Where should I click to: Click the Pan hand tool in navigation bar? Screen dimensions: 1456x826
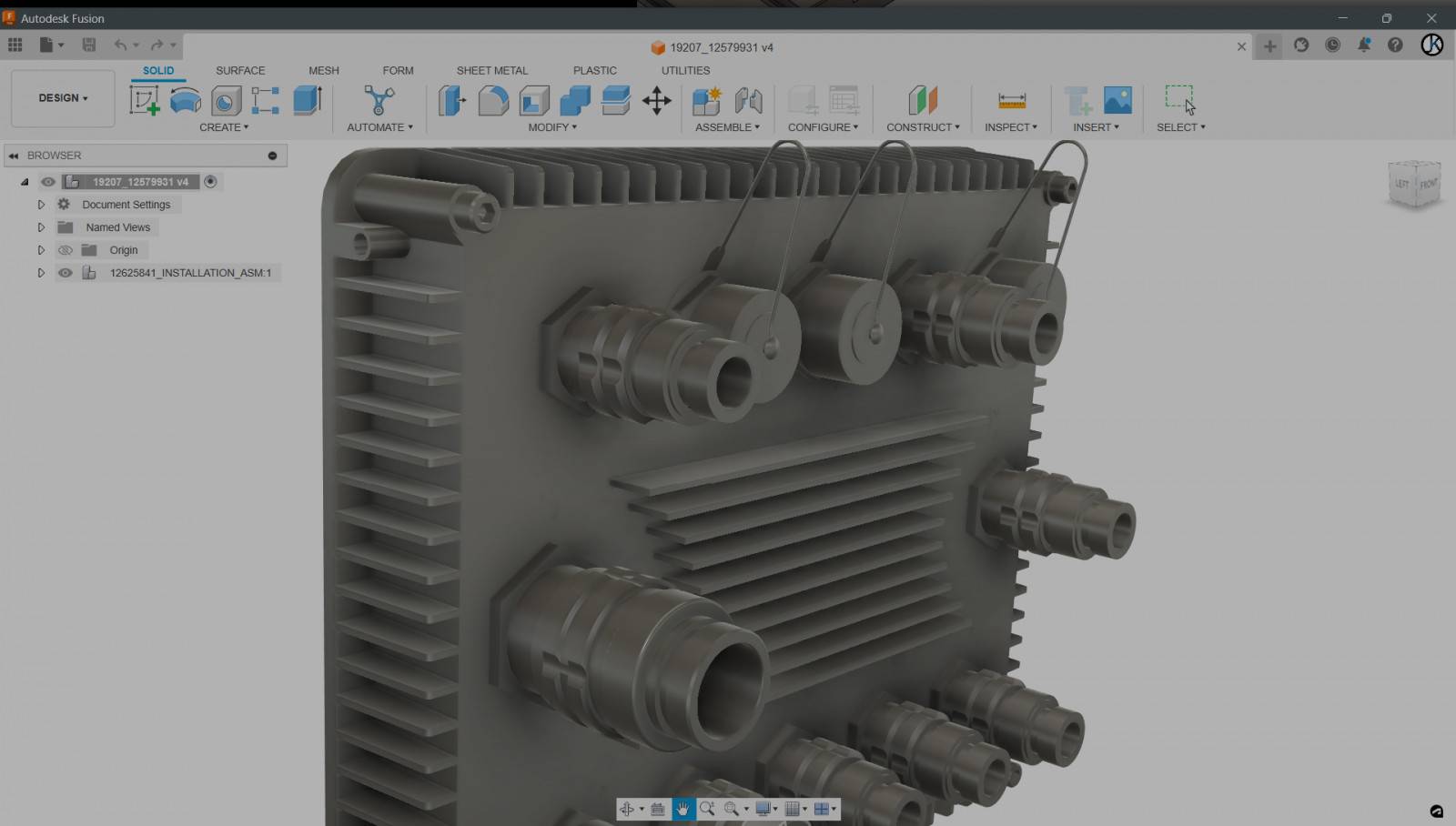(682, 809)
